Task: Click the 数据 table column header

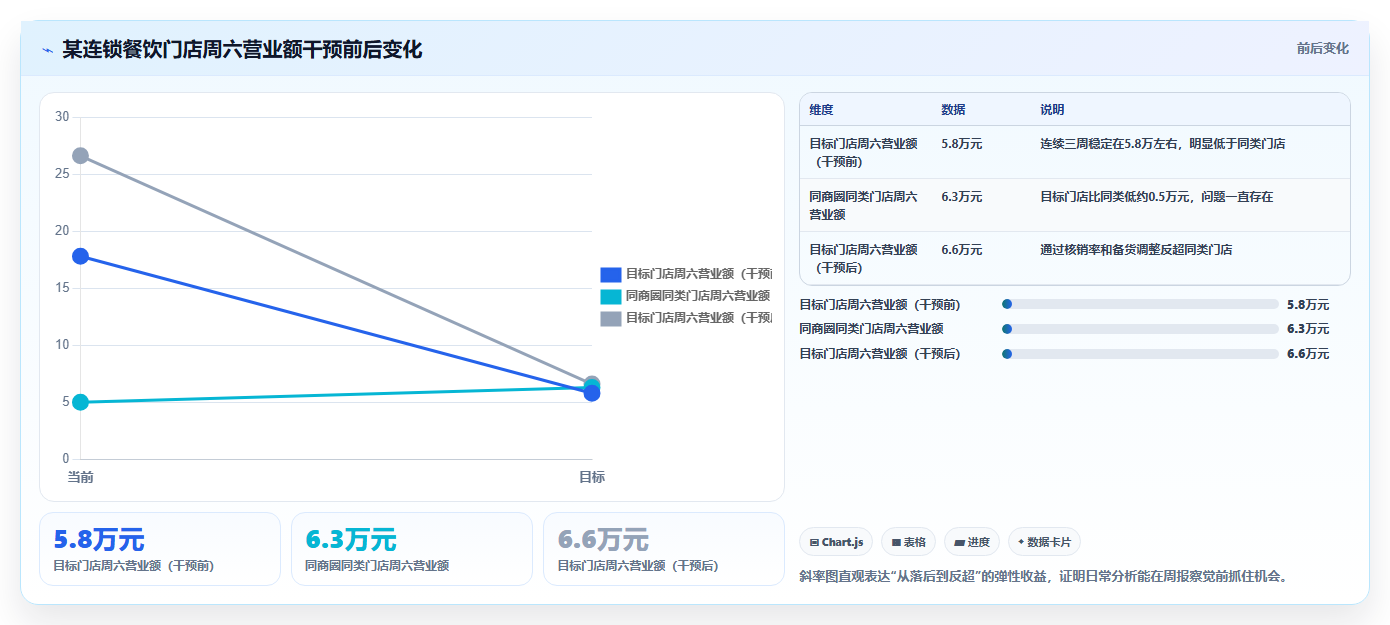Action: point(953,110)
